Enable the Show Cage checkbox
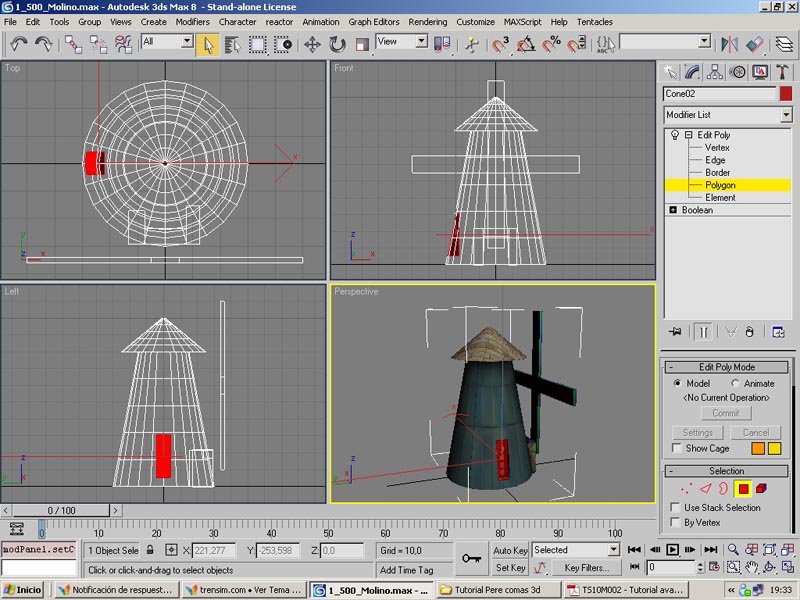The image size is (800, 600). click(x=677, y=449)
